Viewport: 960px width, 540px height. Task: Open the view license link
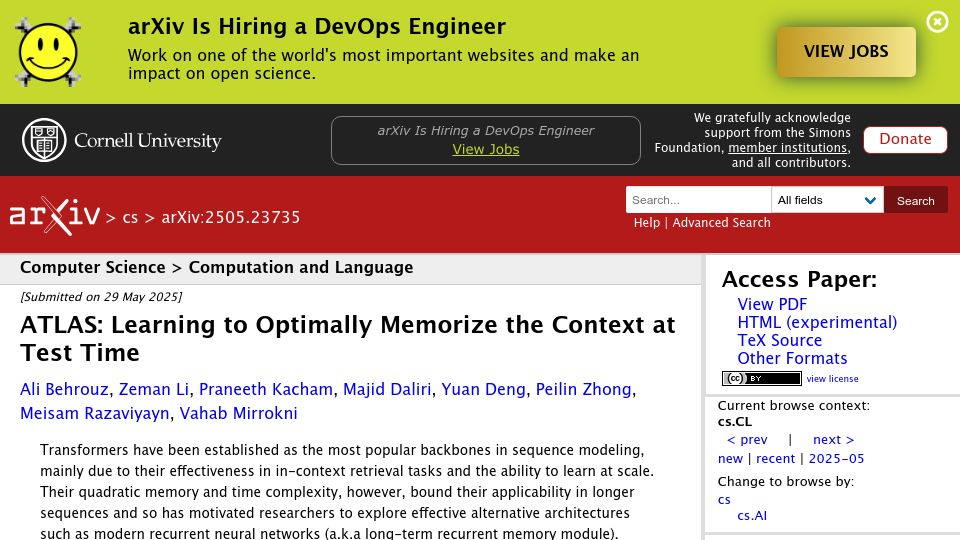coord(832,379)
